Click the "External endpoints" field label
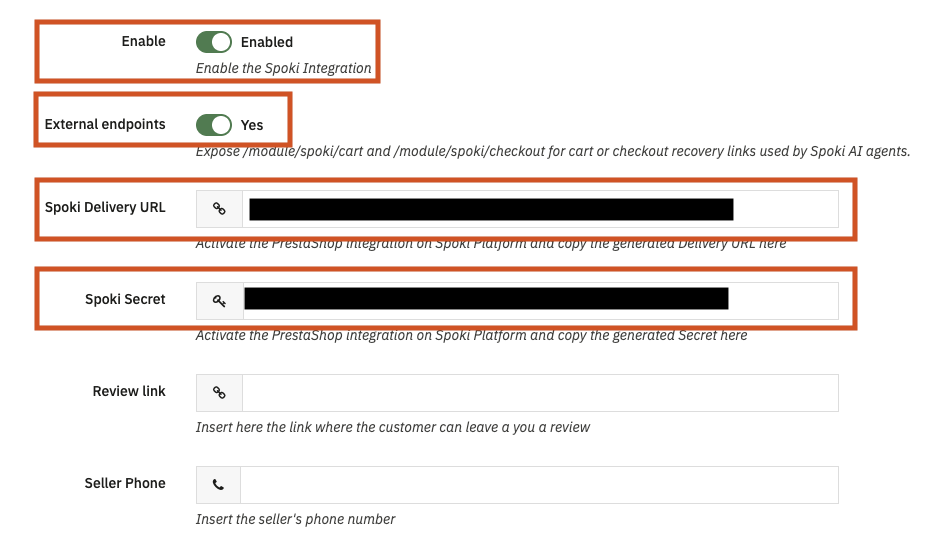The width and height of the screenshot is (933, 552). tap(105, 125)
